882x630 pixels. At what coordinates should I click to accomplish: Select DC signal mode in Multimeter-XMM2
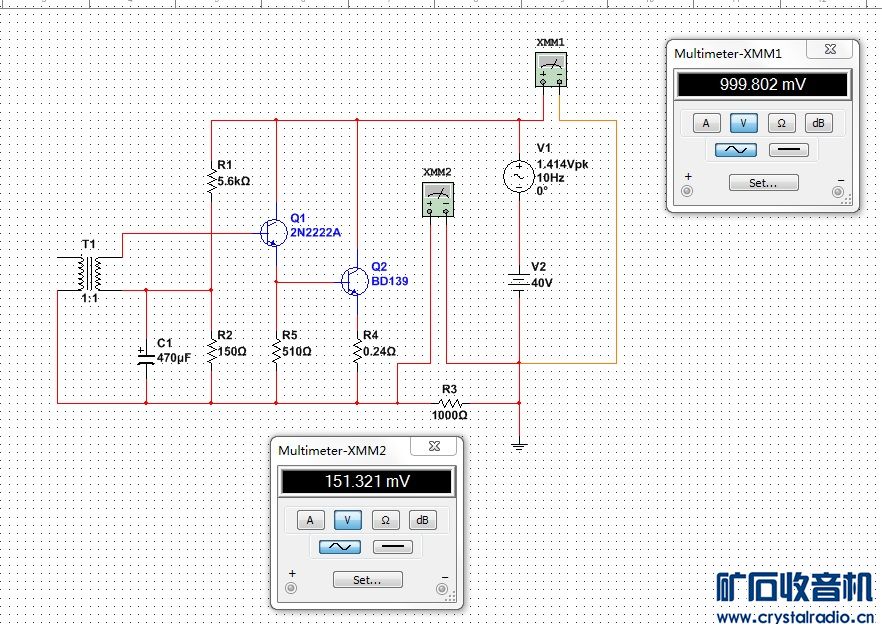pyautogui.click(x=393, y=547)
